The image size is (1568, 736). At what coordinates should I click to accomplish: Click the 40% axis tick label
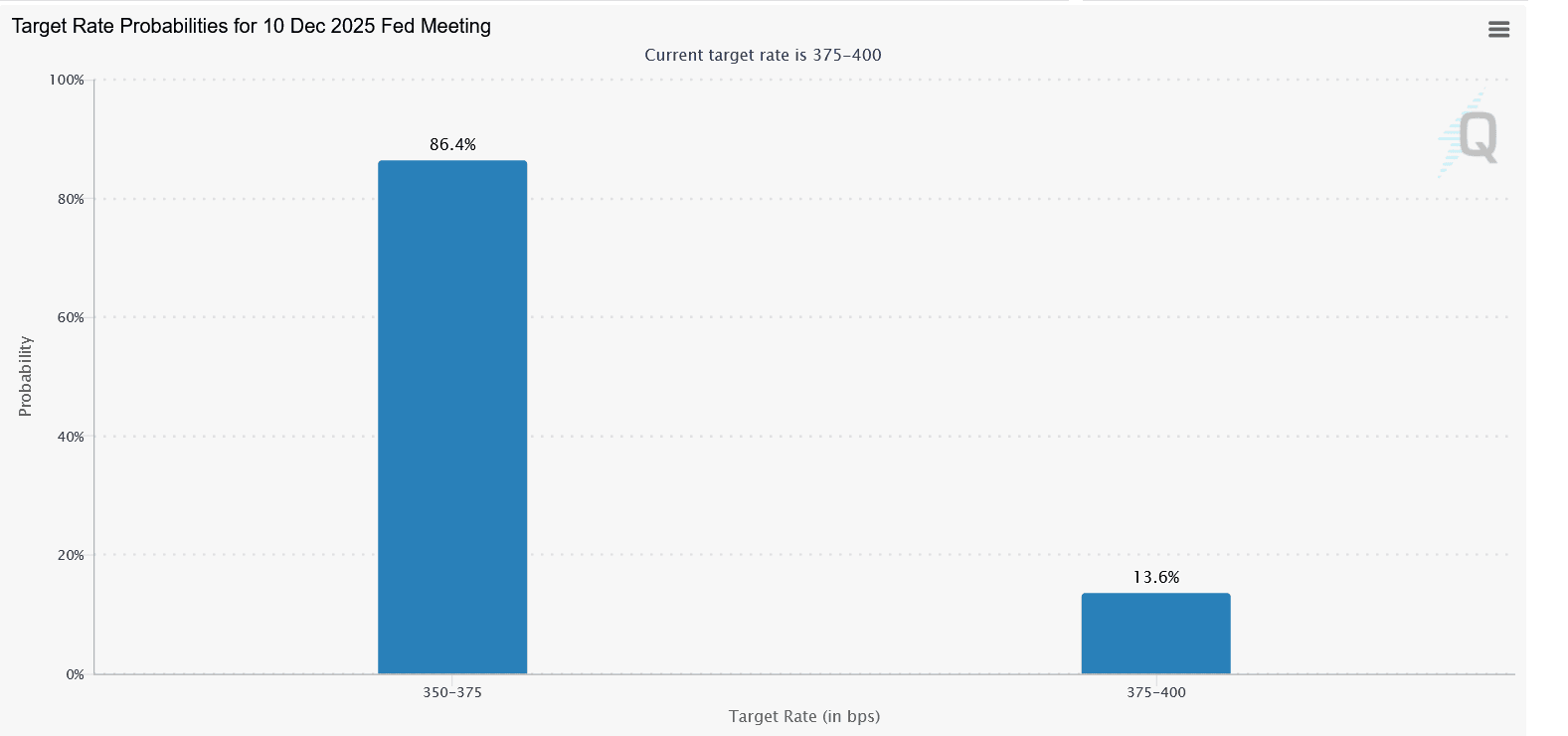click(72, 437)
